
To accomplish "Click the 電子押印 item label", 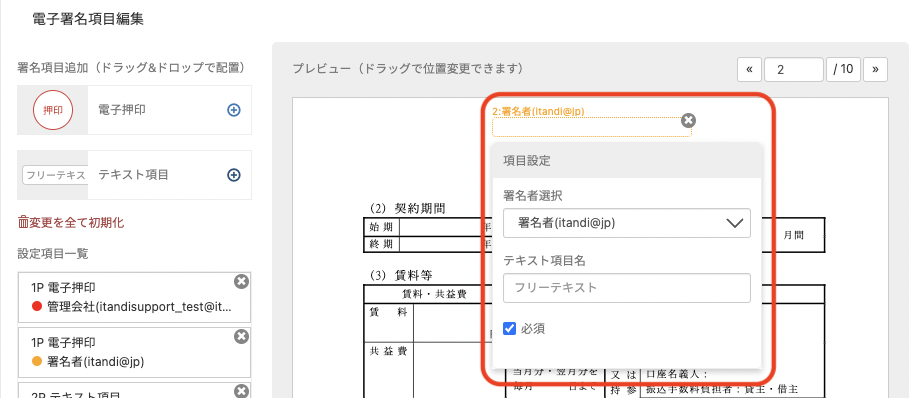I will click(x=122, y=110).
